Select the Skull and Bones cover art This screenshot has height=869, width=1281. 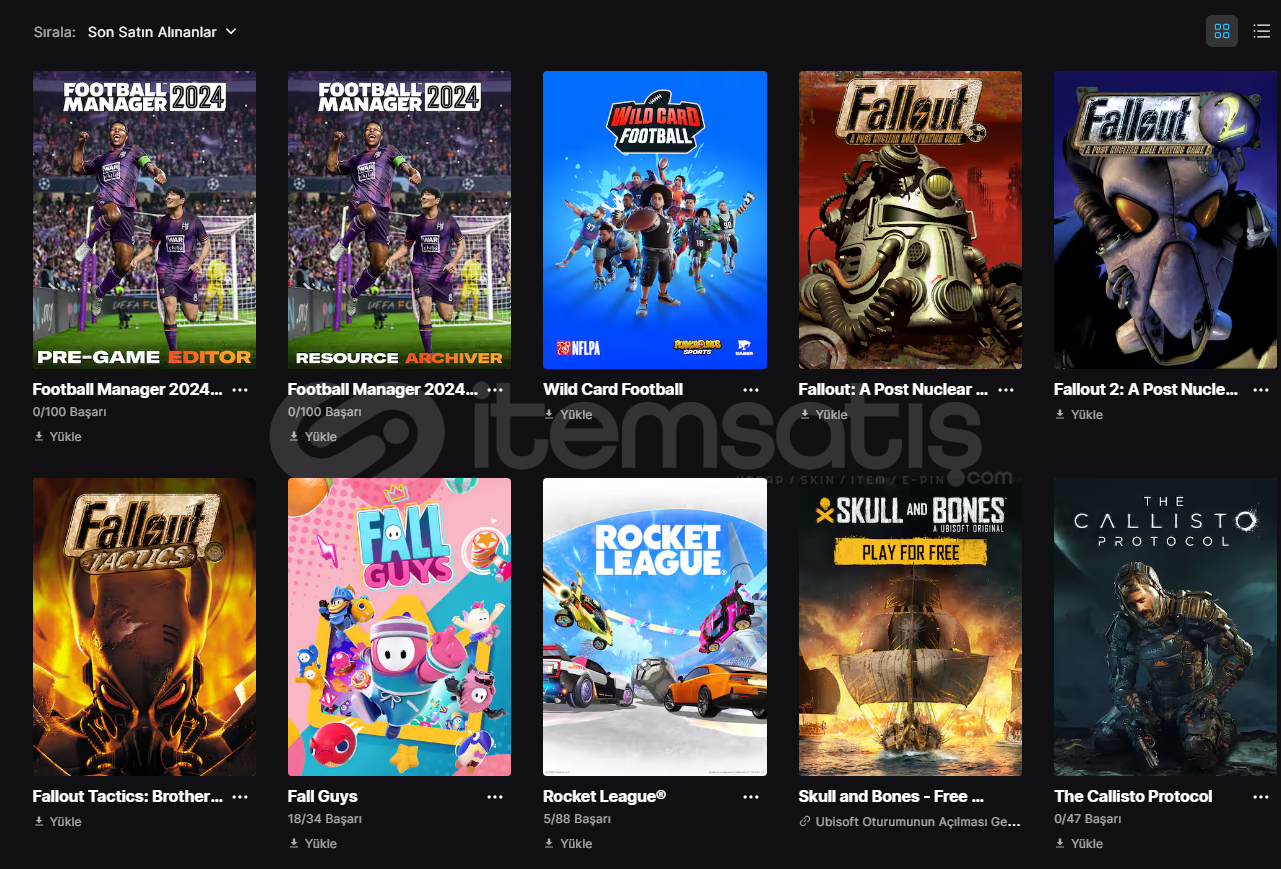click(910, 627)
